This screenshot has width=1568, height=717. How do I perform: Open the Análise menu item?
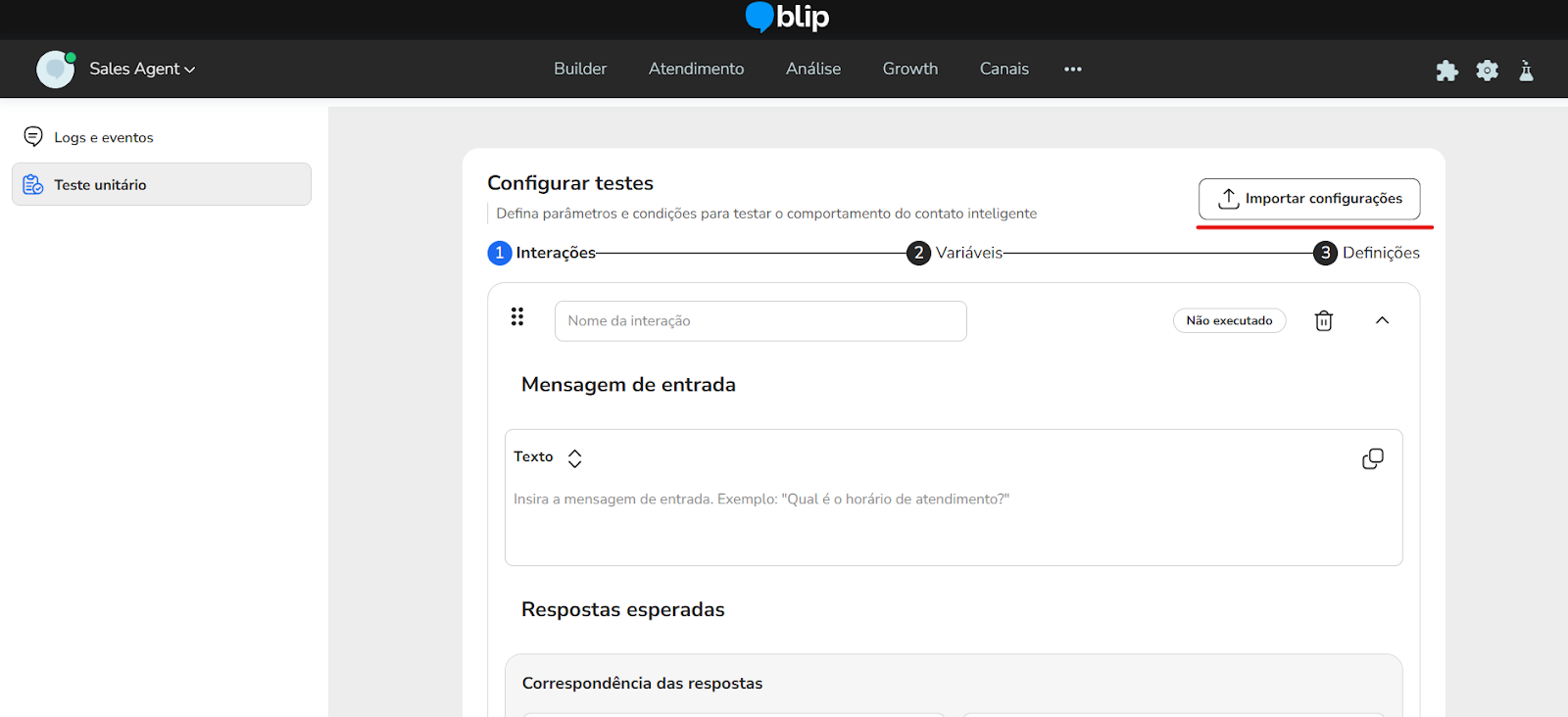click(x=812, y=69)
